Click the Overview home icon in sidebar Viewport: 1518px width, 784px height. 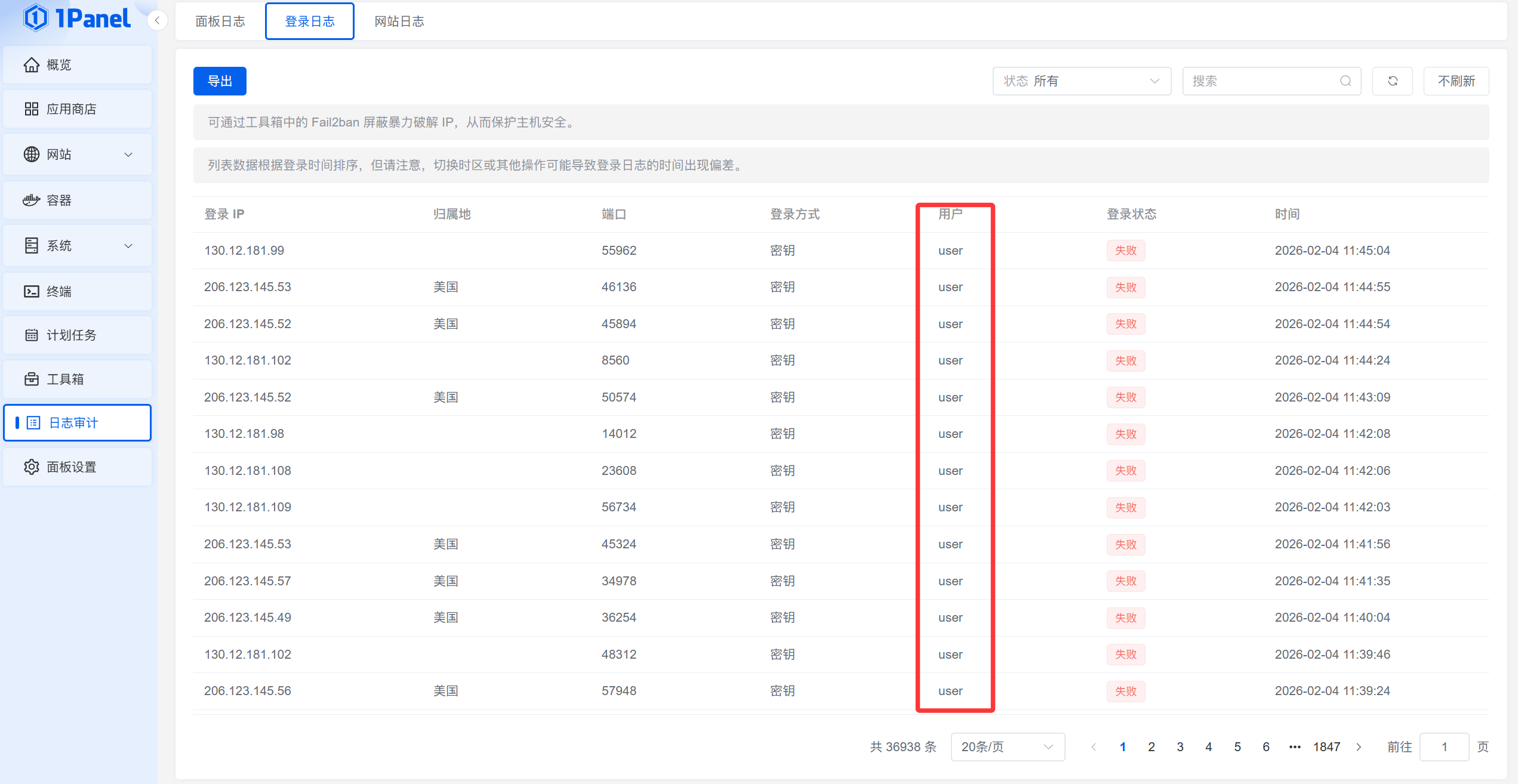coord(31,64)
